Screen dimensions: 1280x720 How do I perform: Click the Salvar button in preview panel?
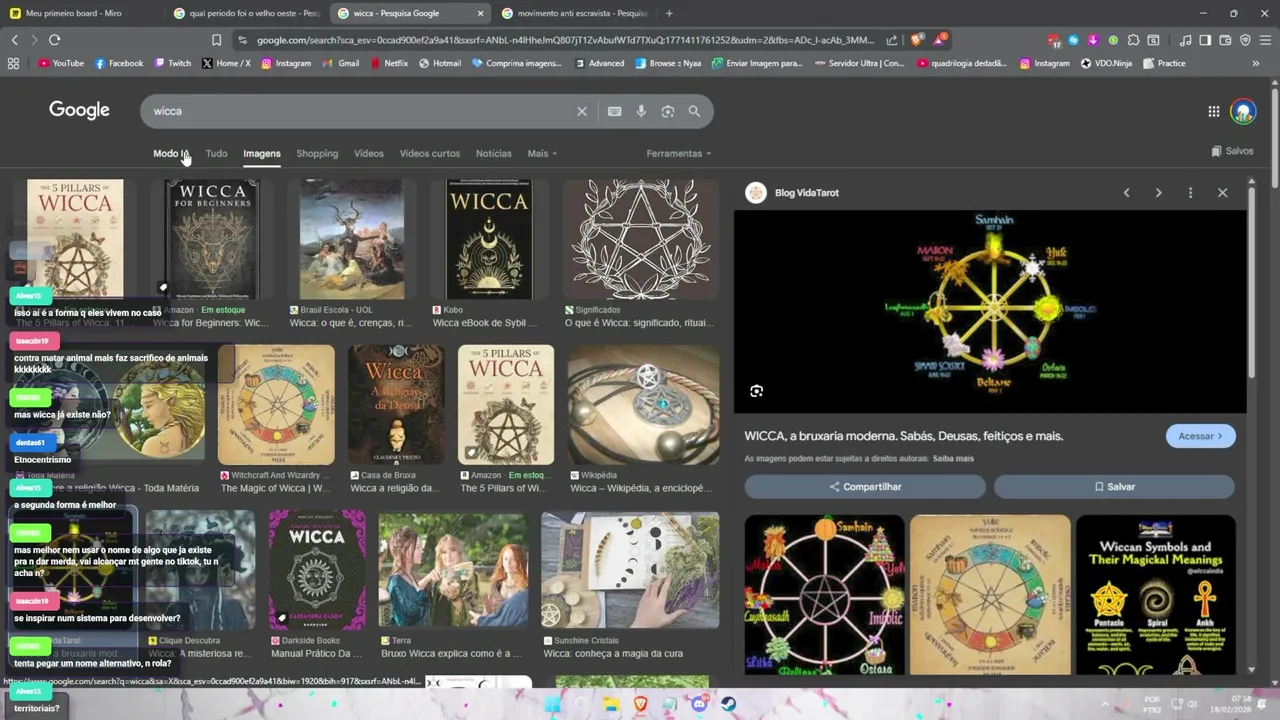(1114, 487)
